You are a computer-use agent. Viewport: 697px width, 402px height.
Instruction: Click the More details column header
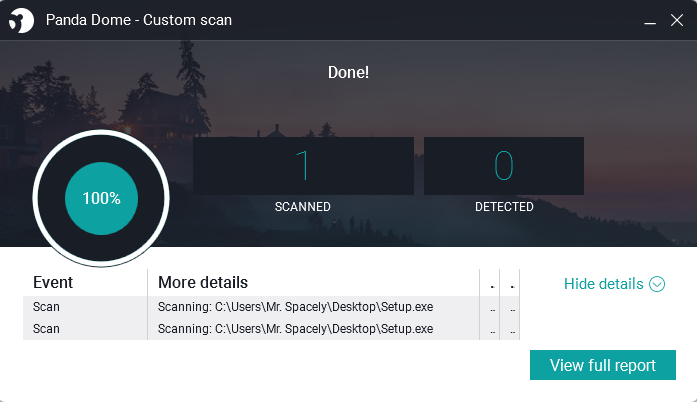point(203,282)
